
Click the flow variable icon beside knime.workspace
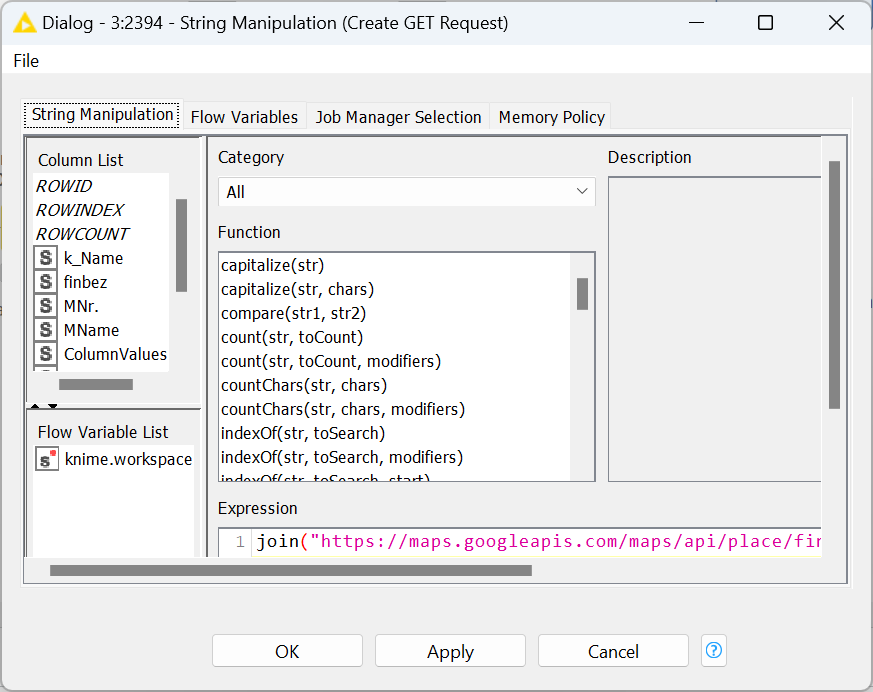[47, 459]
